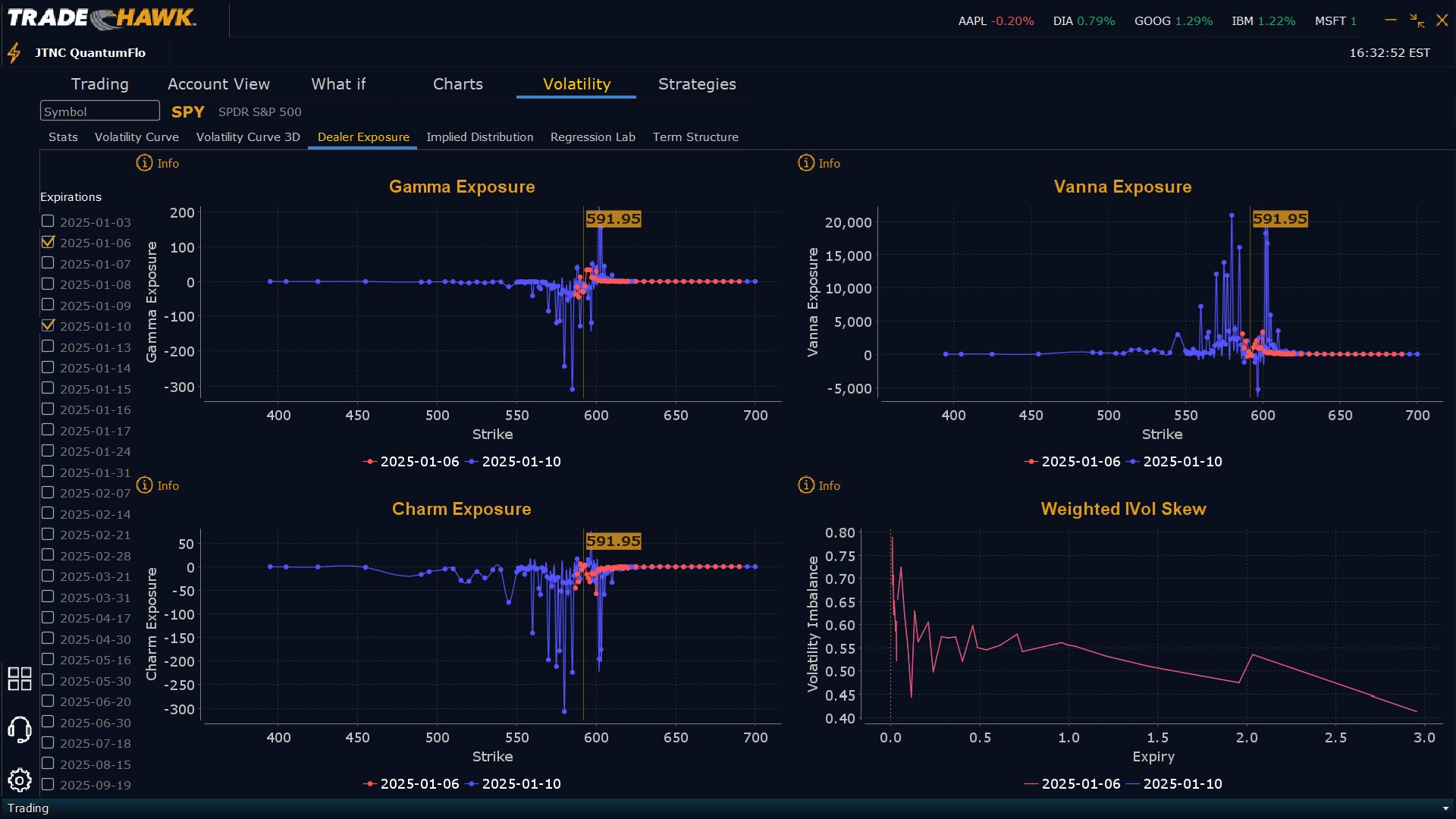Open the Strategies tab
This screenshot has height=819, width=1456.
(697, 84)
